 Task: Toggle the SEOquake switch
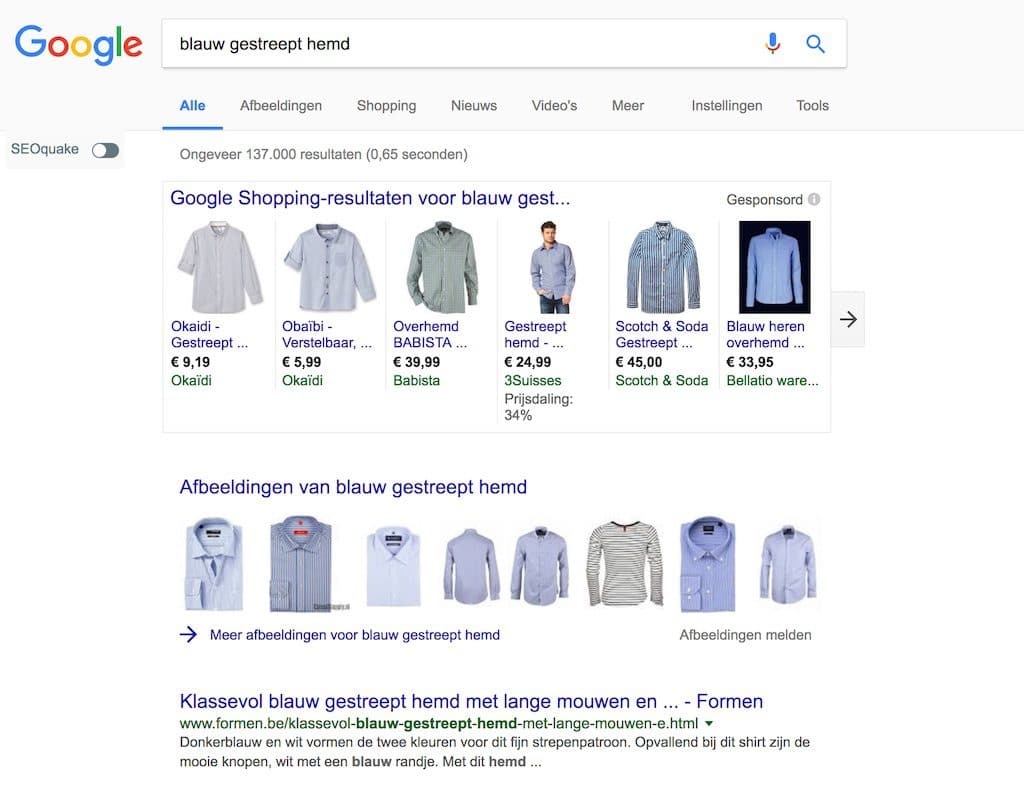[x=105, y=150]
